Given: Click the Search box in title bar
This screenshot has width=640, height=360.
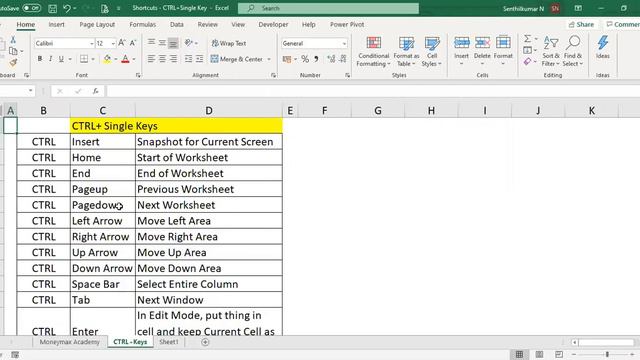Looking at the screenshot, I should click(x=328, y=8).
